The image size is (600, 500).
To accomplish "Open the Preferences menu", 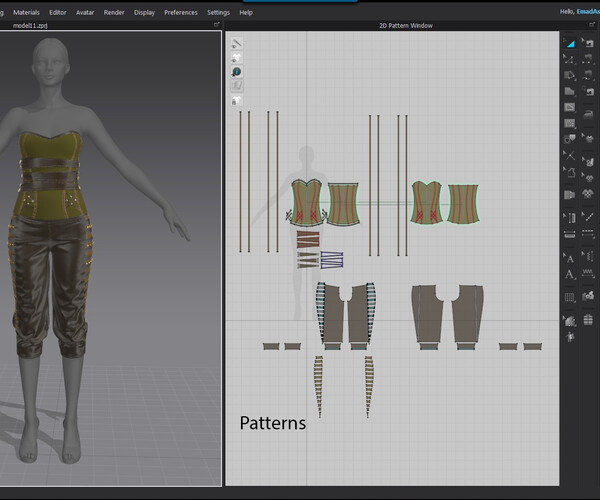I will (181, 13).
